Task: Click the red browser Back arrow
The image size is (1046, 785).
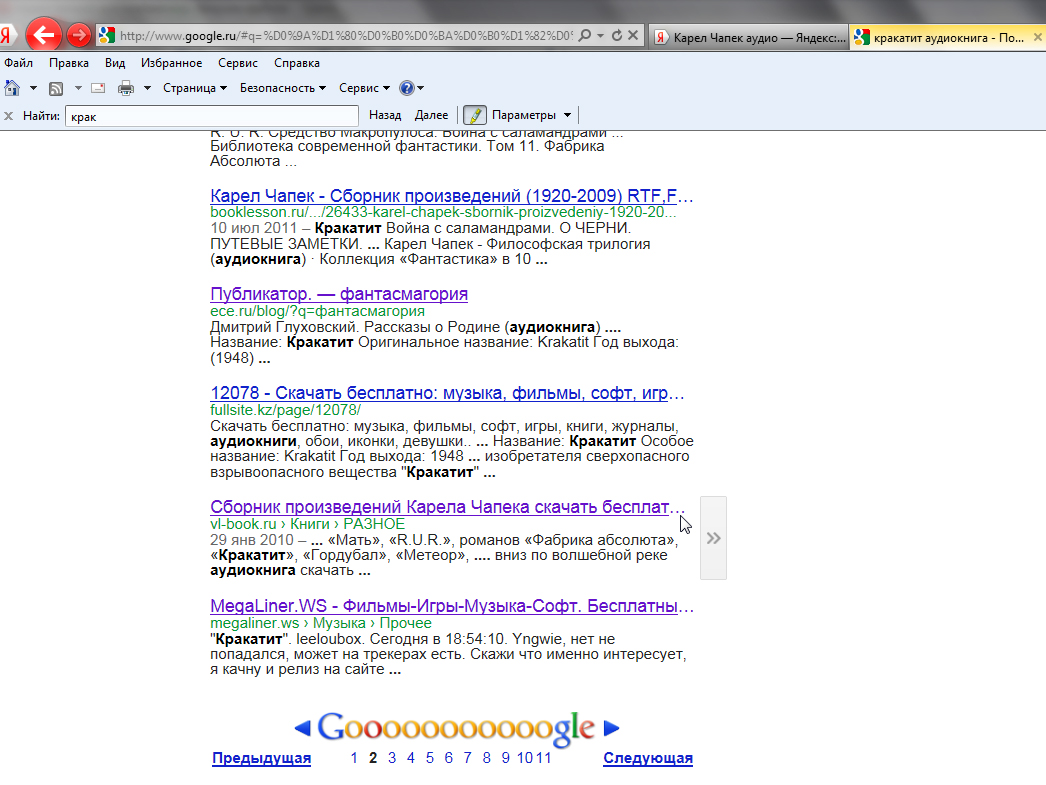Action: [44, 35]
